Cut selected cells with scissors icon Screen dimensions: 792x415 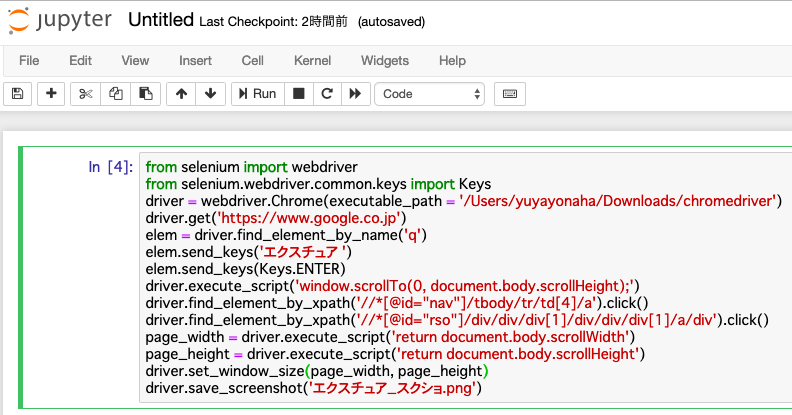pyautogui.click(x=86, y=94)
